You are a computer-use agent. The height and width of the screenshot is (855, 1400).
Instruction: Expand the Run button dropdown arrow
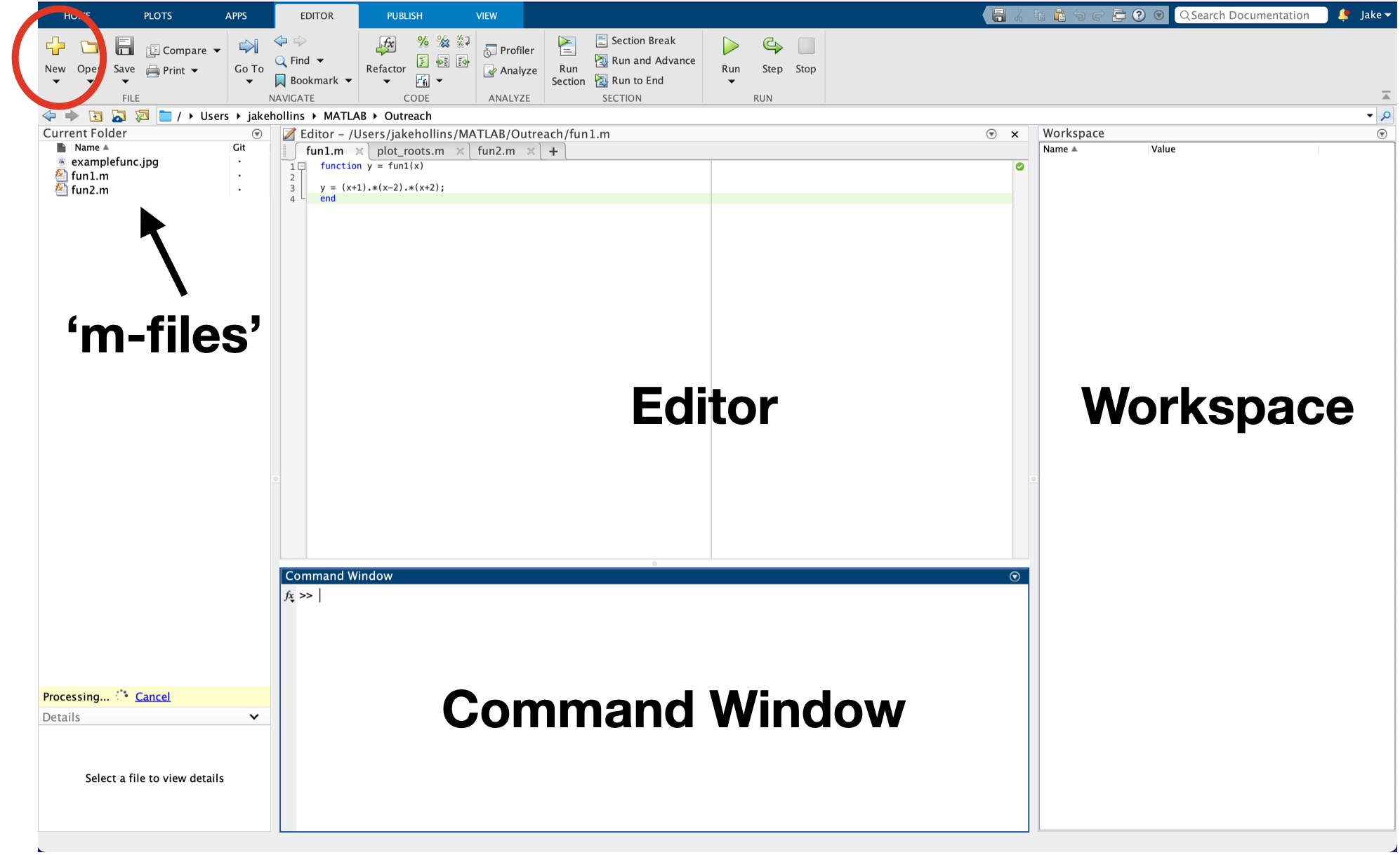731,82
